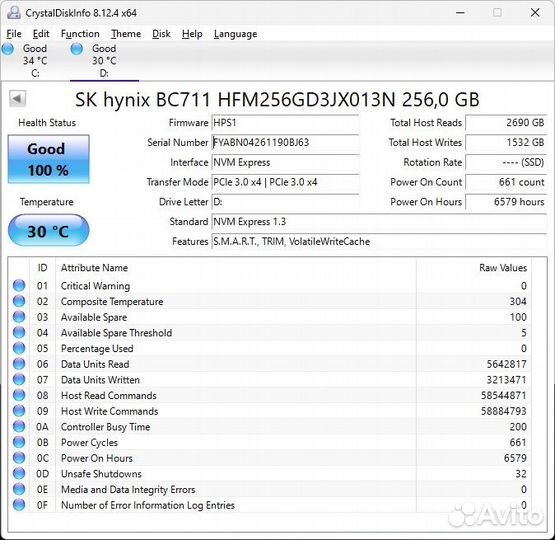Click the Interface field NVM Express
Viewport: 555px width, 540px height.
pos(285,162)
